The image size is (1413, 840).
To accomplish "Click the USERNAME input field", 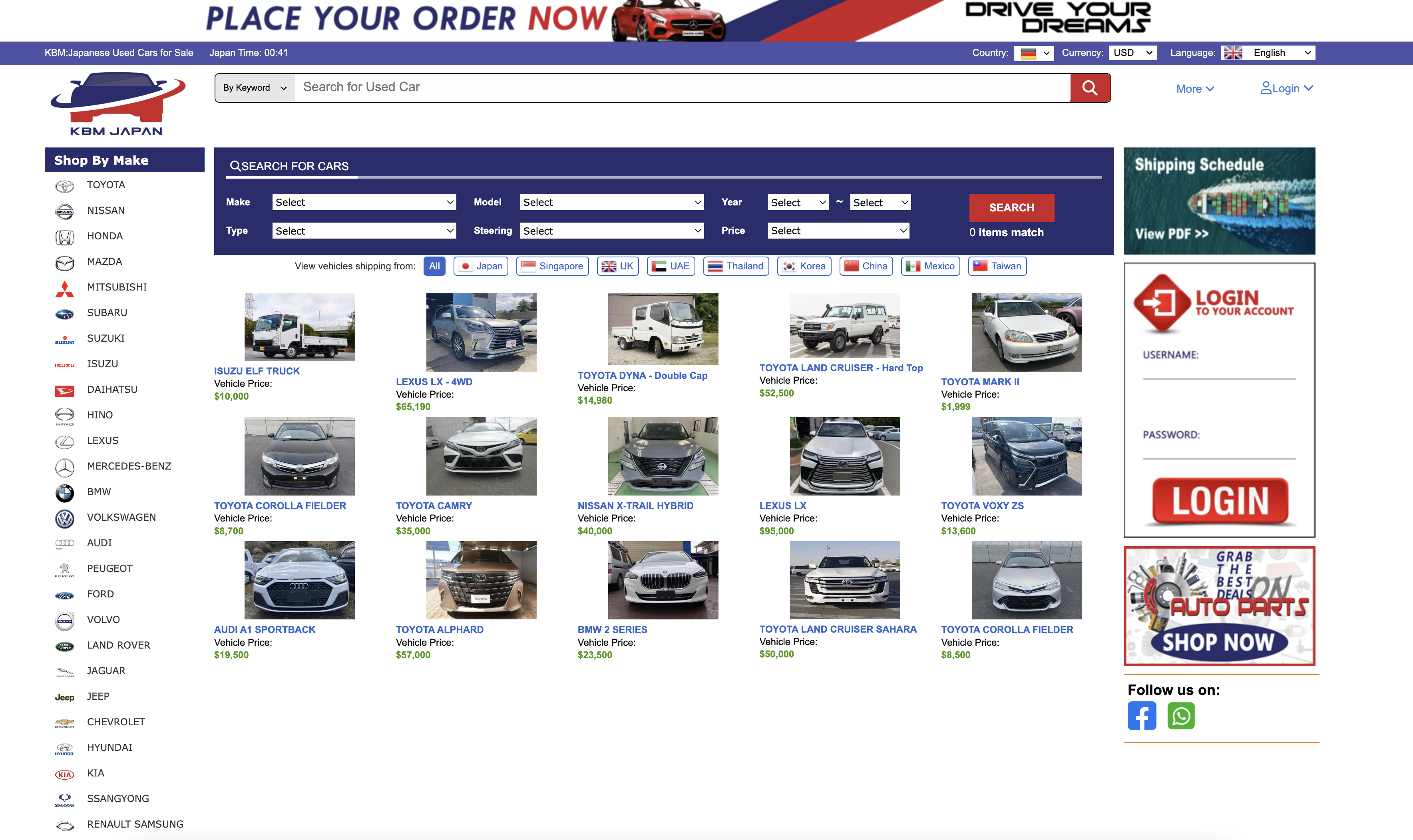I will 1219,370.
